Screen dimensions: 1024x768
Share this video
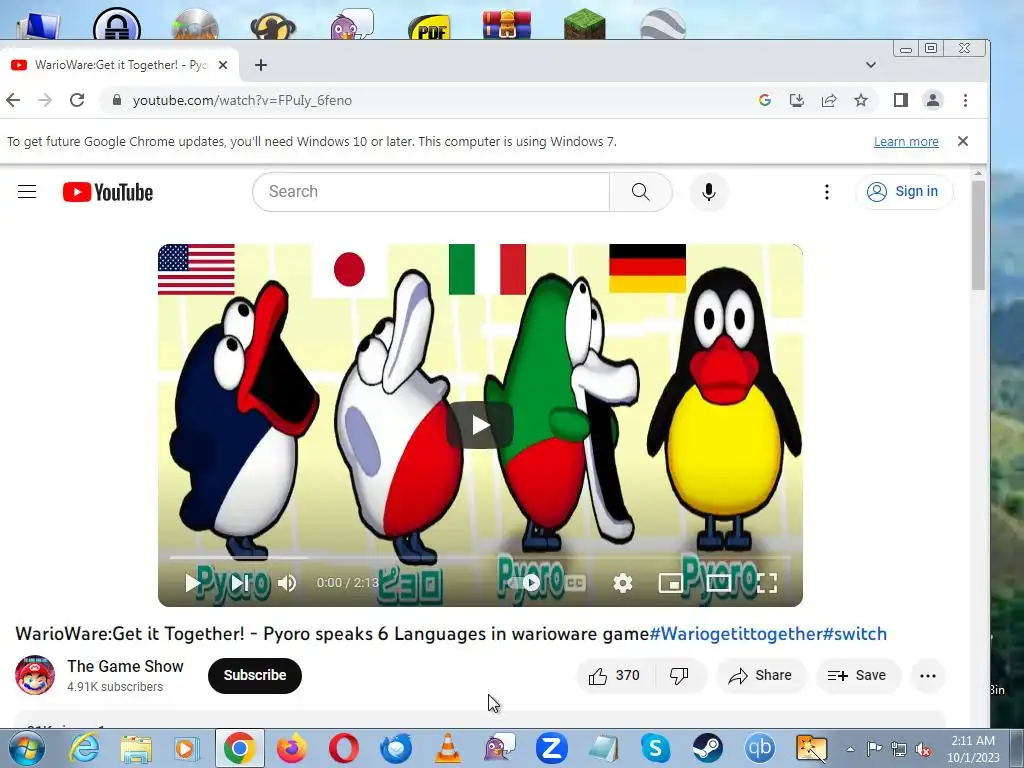[x=761, y=675]
